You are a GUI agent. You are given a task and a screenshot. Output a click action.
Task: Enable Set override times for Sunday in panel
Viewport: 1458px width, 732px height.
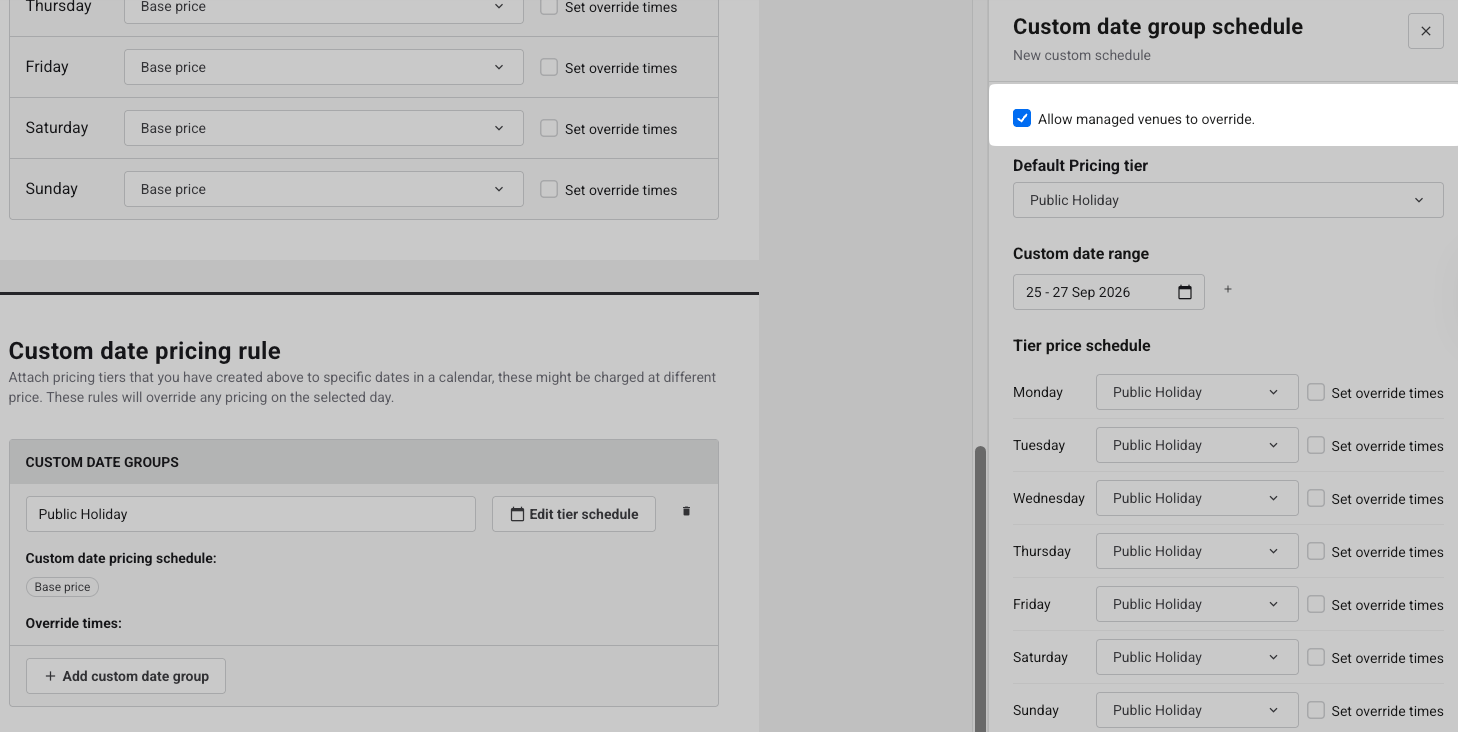[1316, 710]
